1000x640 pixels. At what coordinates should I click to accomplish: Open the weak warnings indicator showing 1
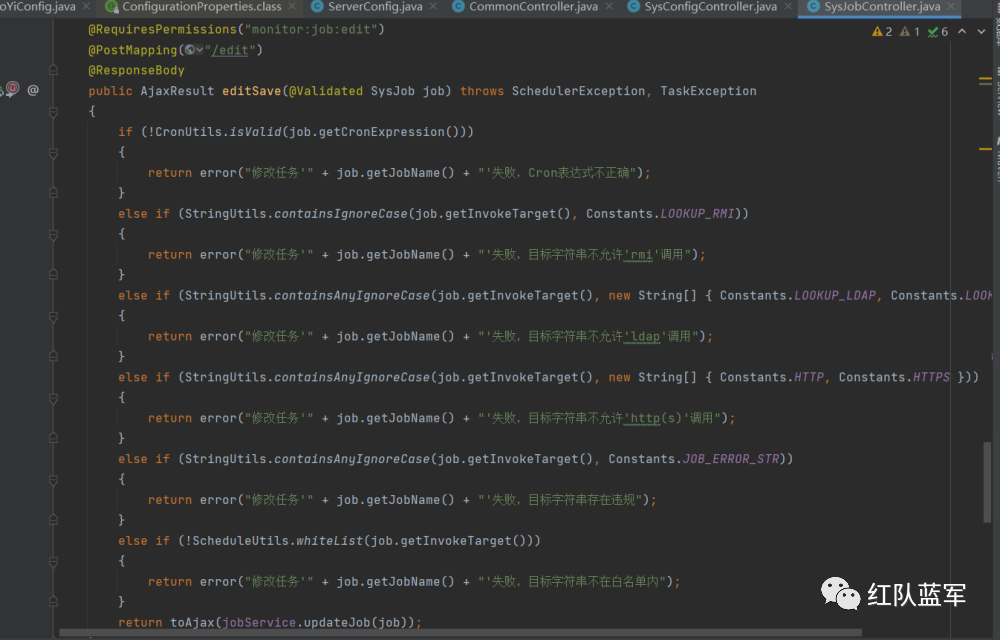(909, 31)
